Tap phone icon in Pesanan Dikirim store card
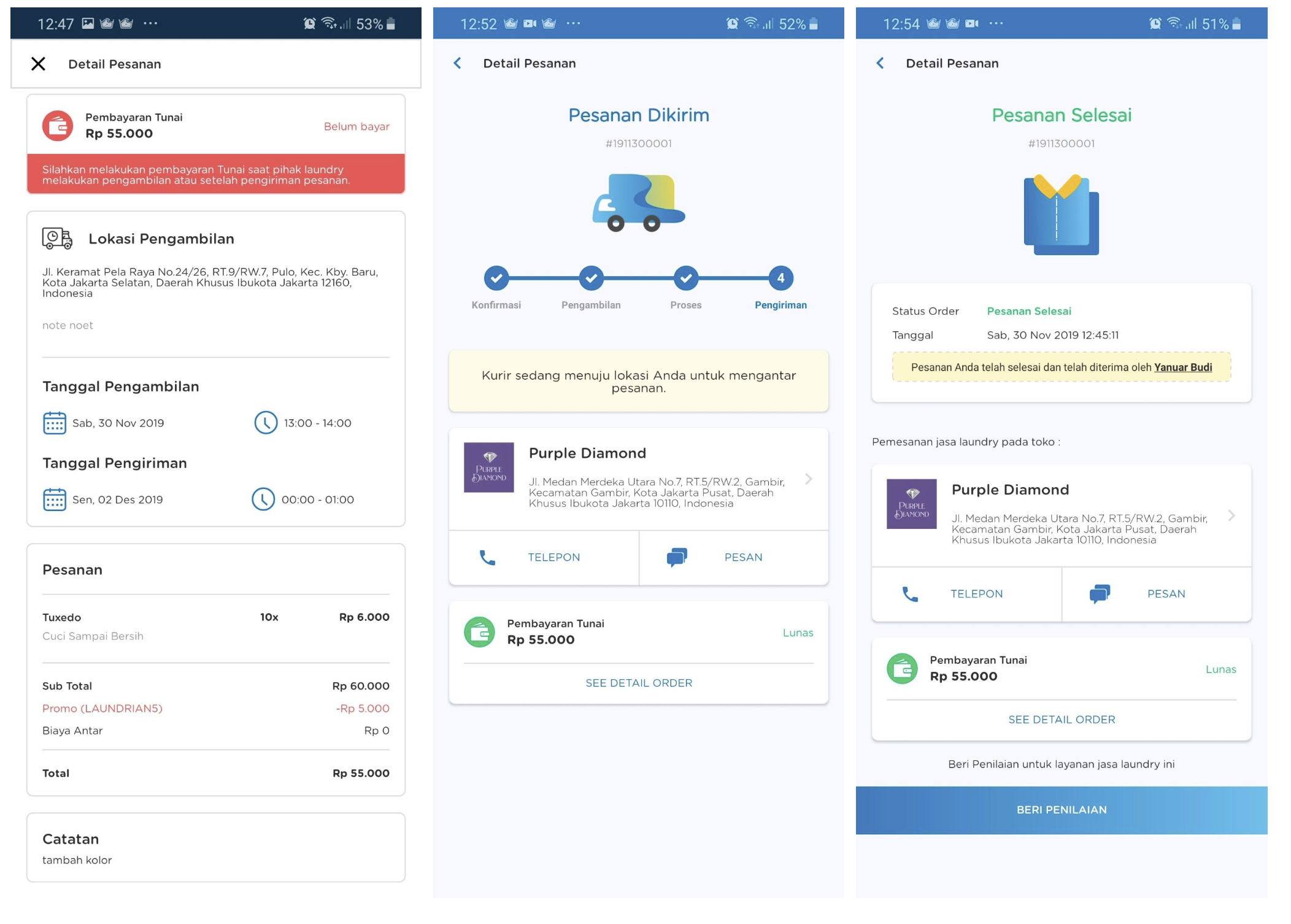The image size is (1291, 924). [487, 557]
